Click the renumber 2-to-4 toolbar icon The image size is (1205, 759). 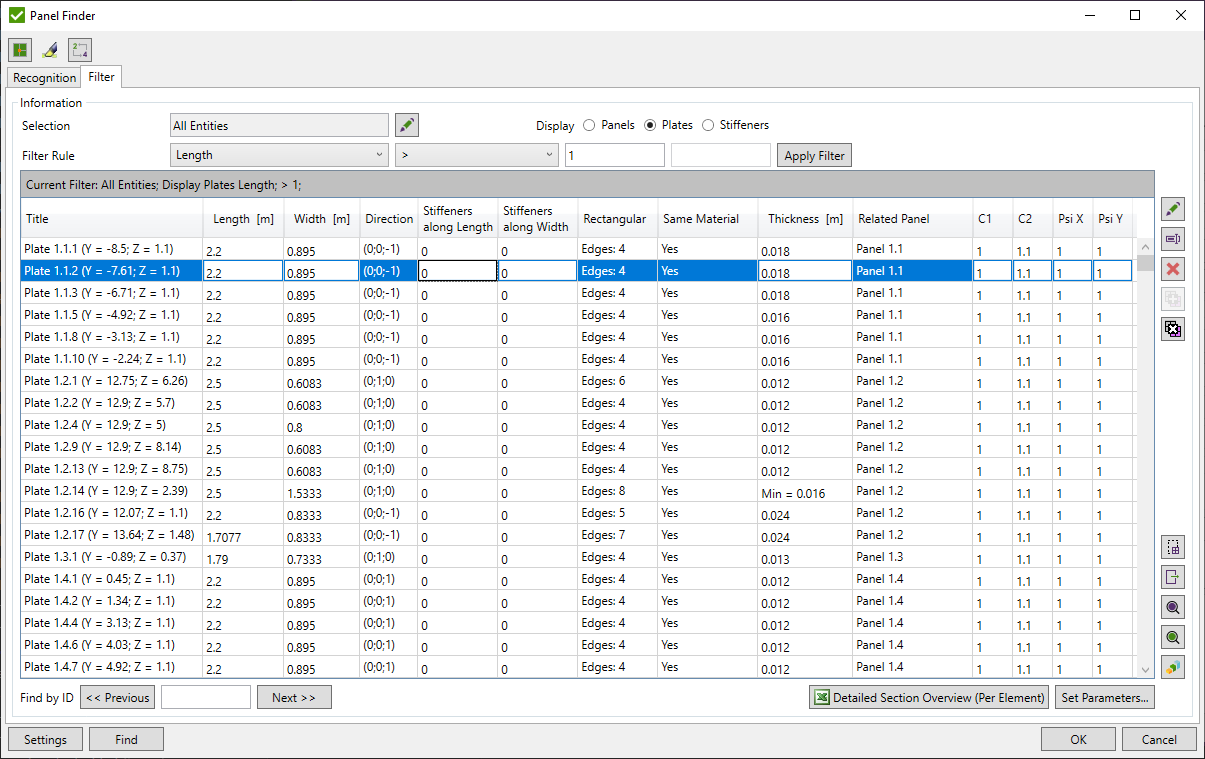[x=80, y=50]
